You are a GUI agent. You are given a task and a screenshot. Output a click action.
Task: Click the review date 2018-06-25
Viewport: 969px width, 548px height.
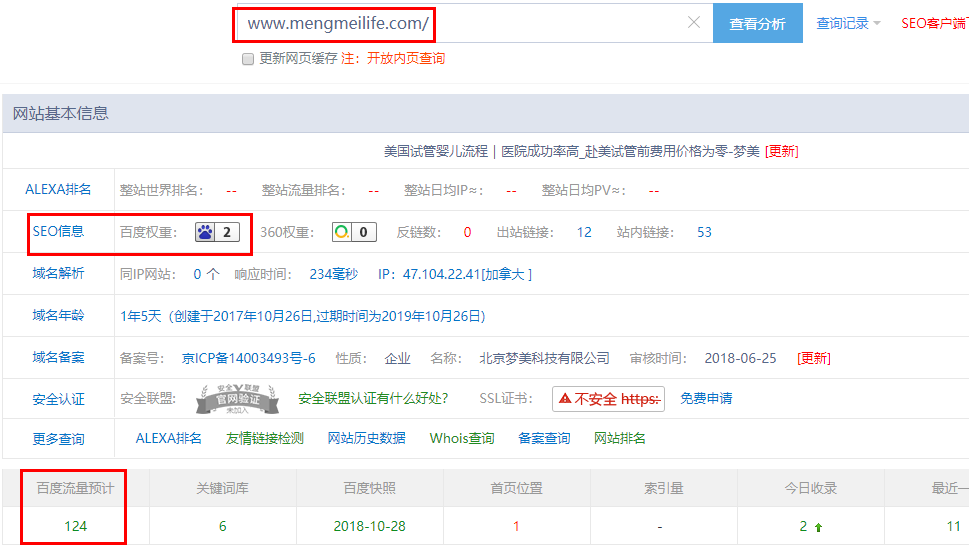(740, 358)
